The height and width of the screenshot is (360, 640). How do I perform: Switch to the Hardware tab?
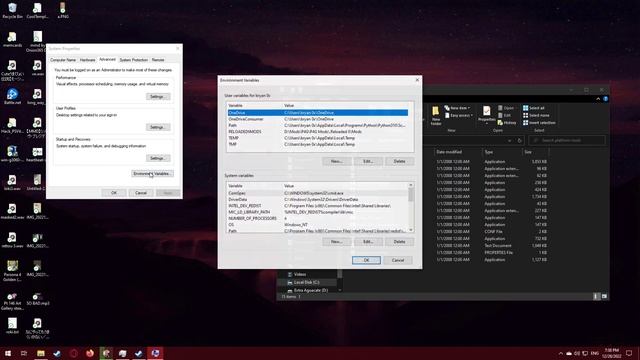[x=87, y=60]
